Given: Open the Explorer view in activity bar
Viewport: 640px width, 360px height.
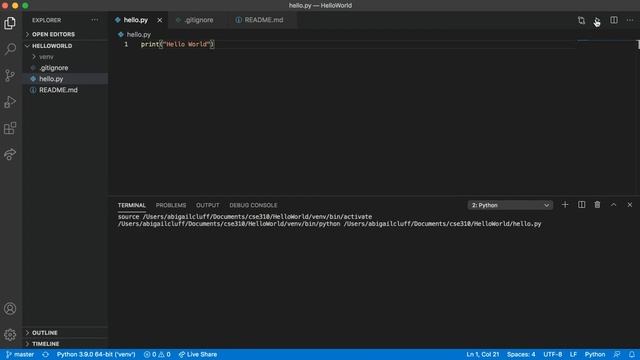Looking at the screenshot, I should pos(10,23).
